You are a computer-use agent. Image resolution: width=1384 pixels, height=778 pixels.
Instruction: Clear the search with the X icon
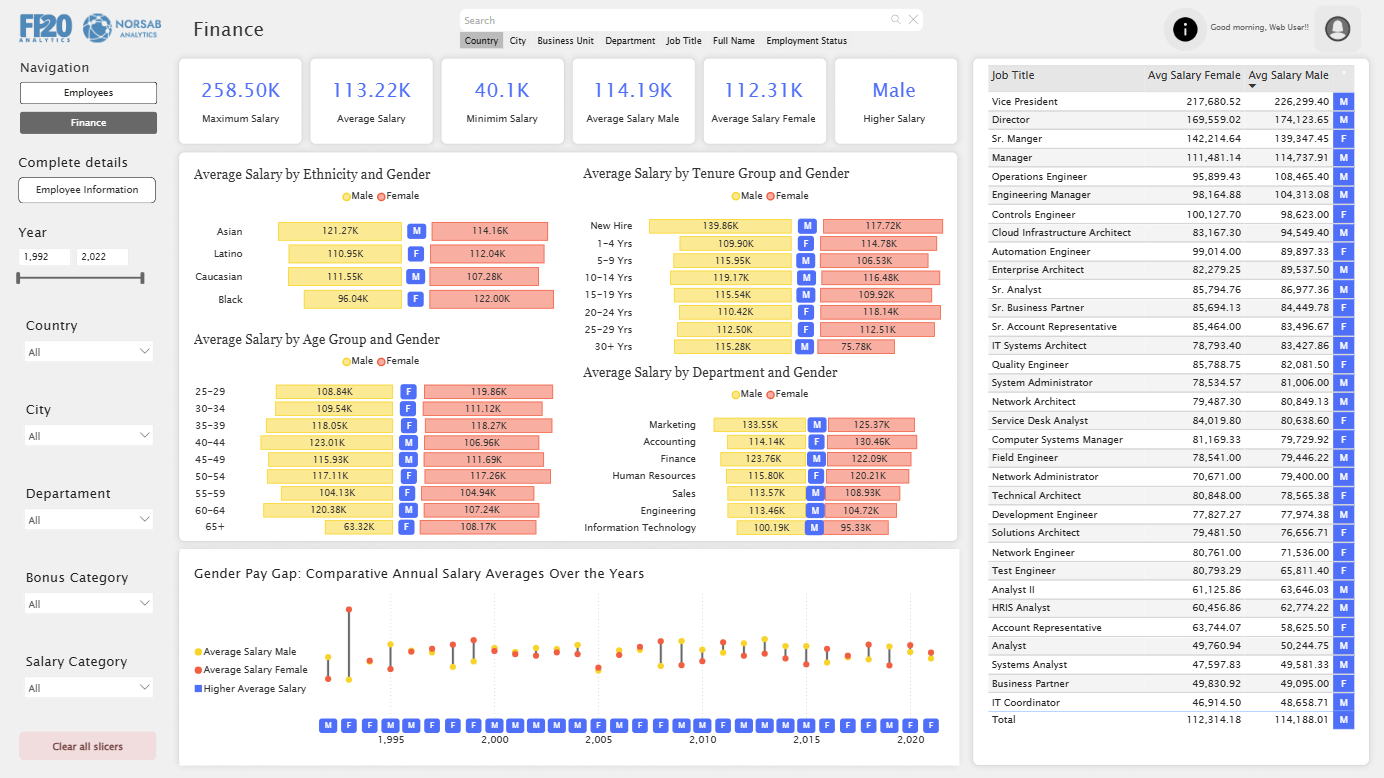point(913,20)
